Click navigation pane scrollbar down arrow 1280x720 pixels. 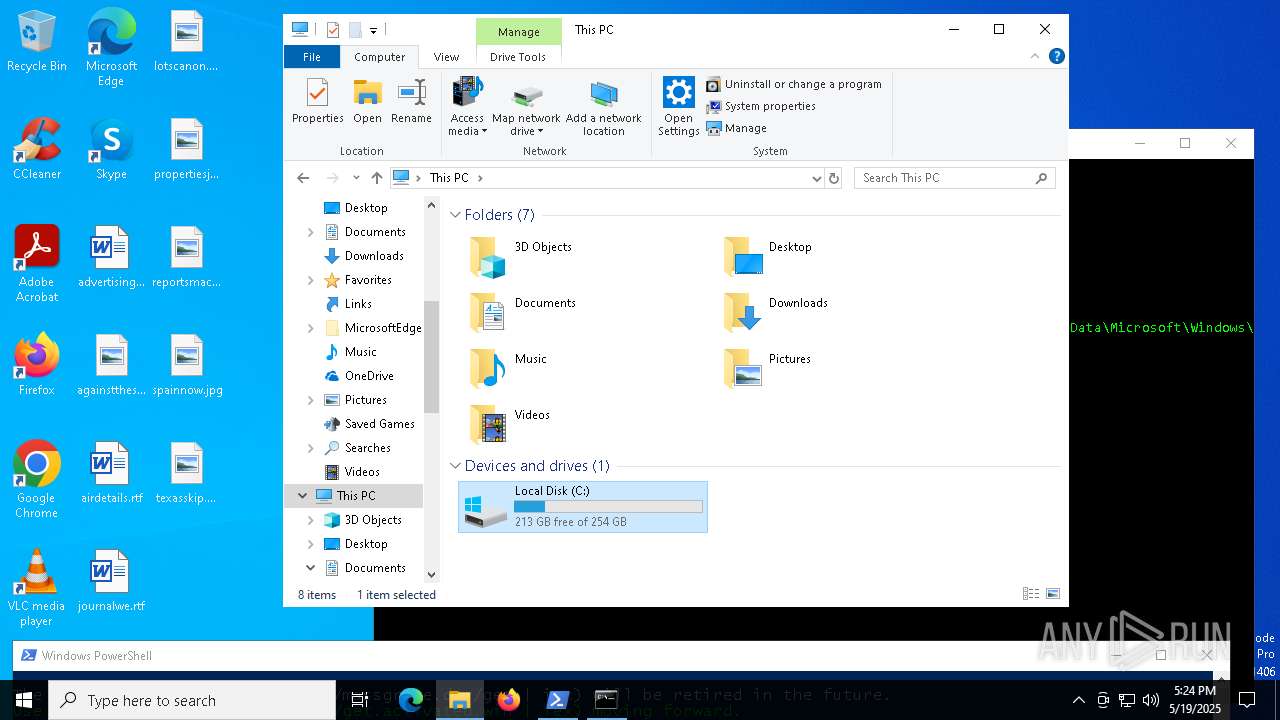(x=432, y=575)
